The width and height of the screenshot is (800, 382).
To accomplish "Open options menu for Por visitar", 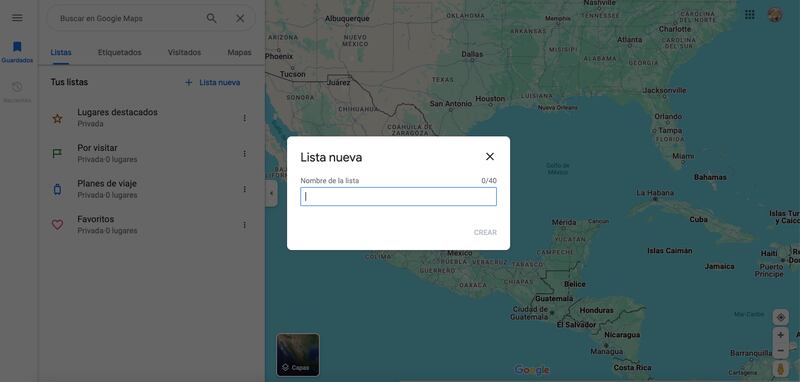I will (244, 154).
